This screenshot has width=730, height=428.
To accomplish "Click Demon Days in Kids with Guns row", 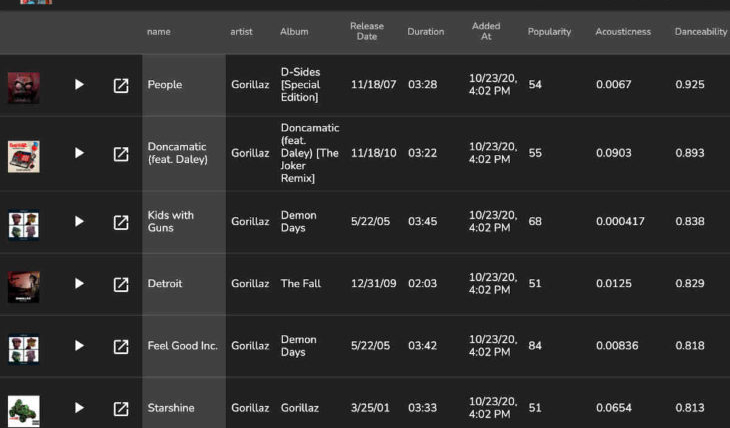I will click(x=298, y=222).
